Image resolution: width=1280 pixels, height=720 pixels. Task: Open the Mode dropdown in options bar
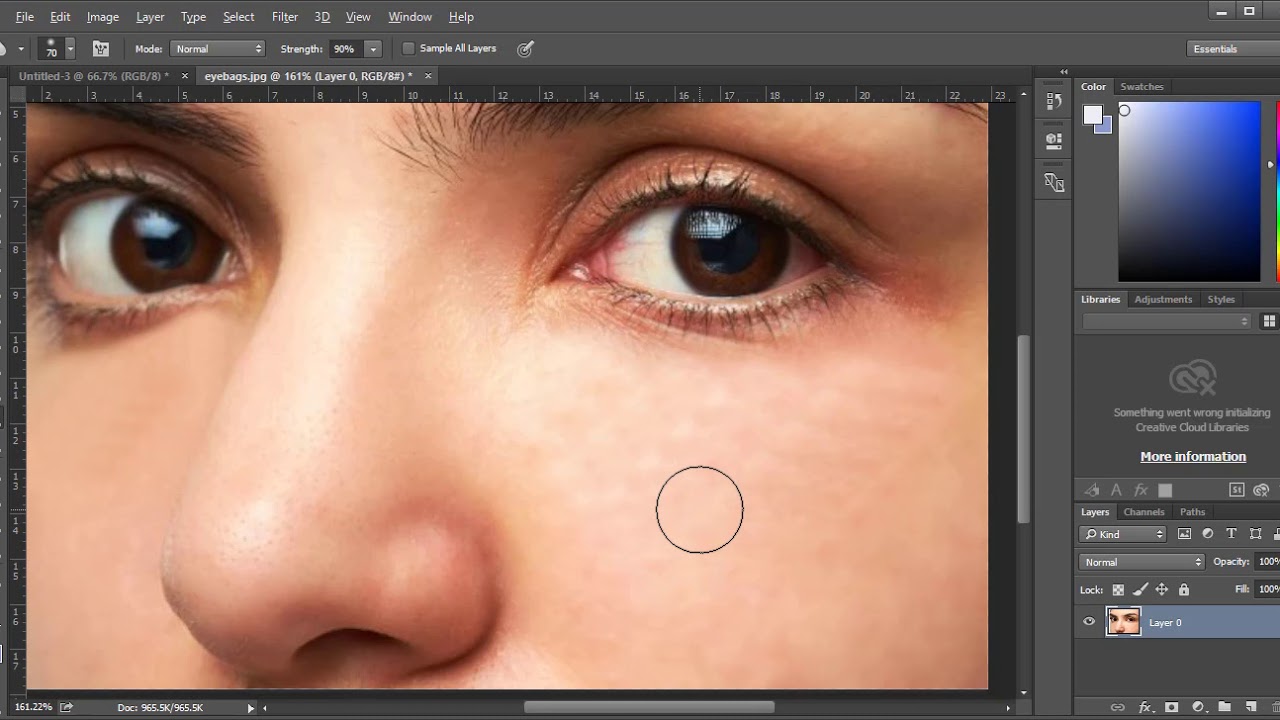tap(218, 49)
